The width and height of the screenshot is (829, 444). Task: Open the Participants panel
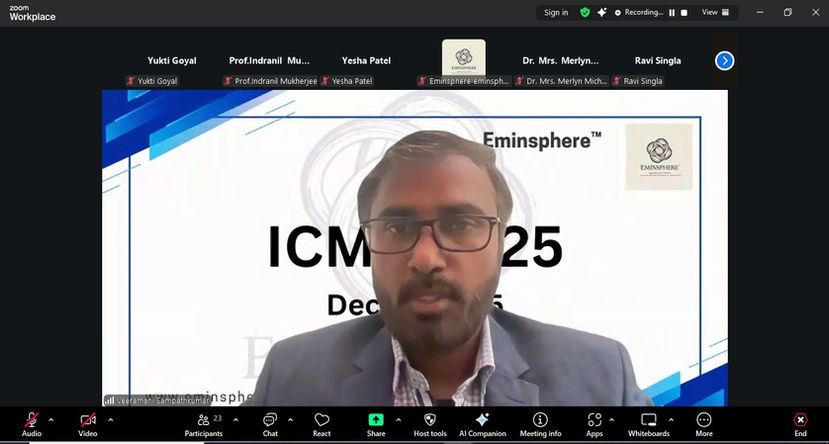(204, 424)
